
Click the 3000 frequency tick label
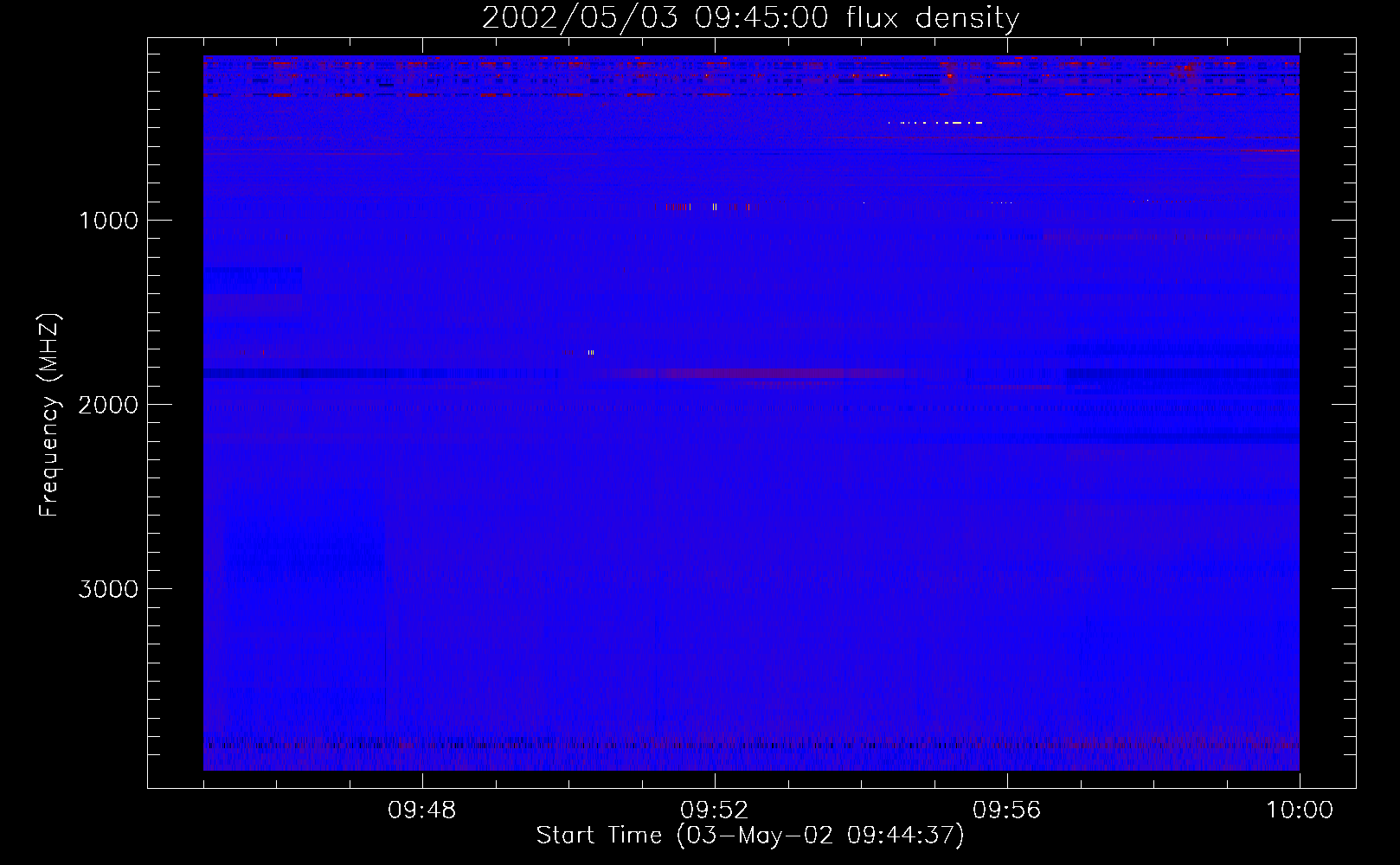108,589
